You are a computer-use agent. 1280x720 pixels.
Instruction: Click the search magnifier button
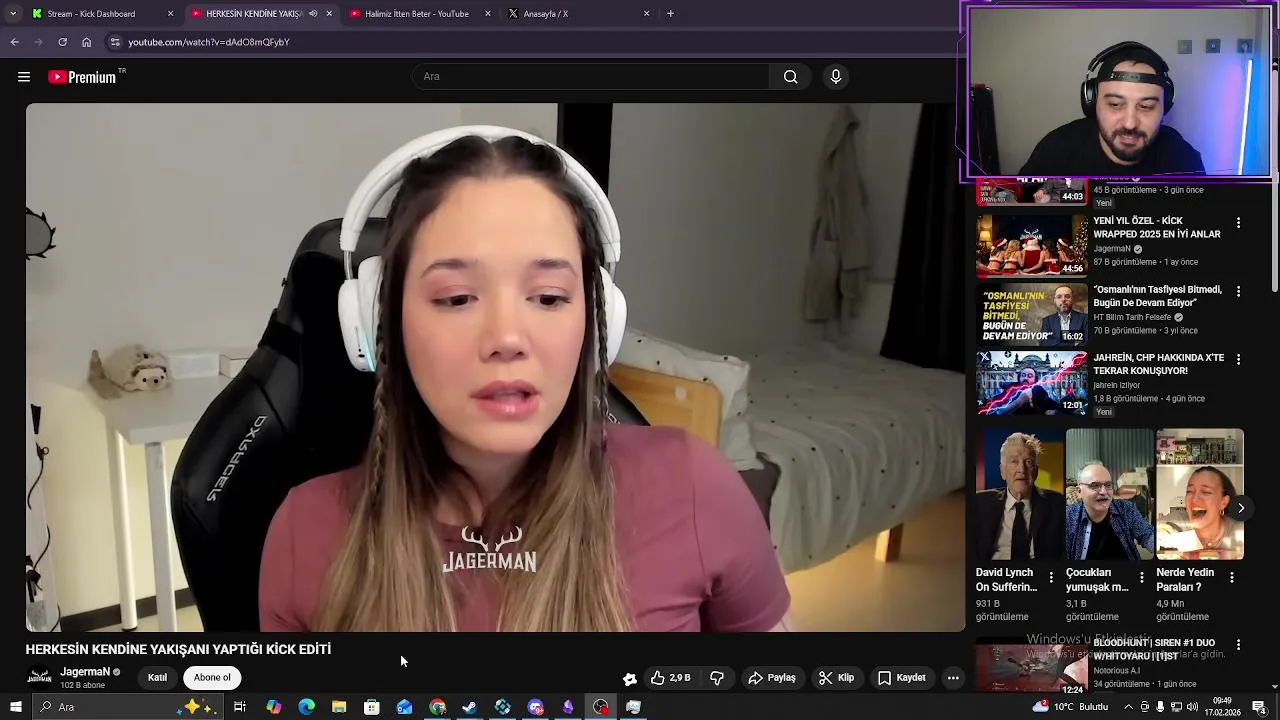(x=790, y=77)
